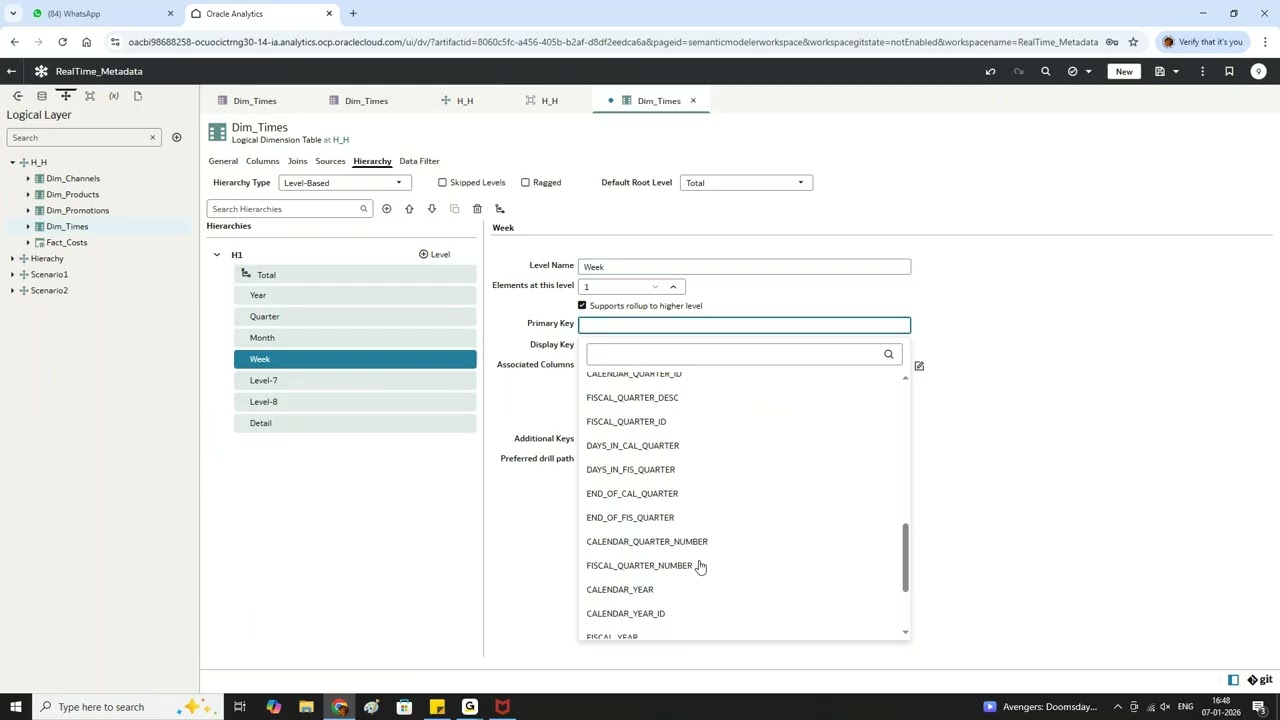Open the consistency check dropdown arrow

tap(1088, 71)
